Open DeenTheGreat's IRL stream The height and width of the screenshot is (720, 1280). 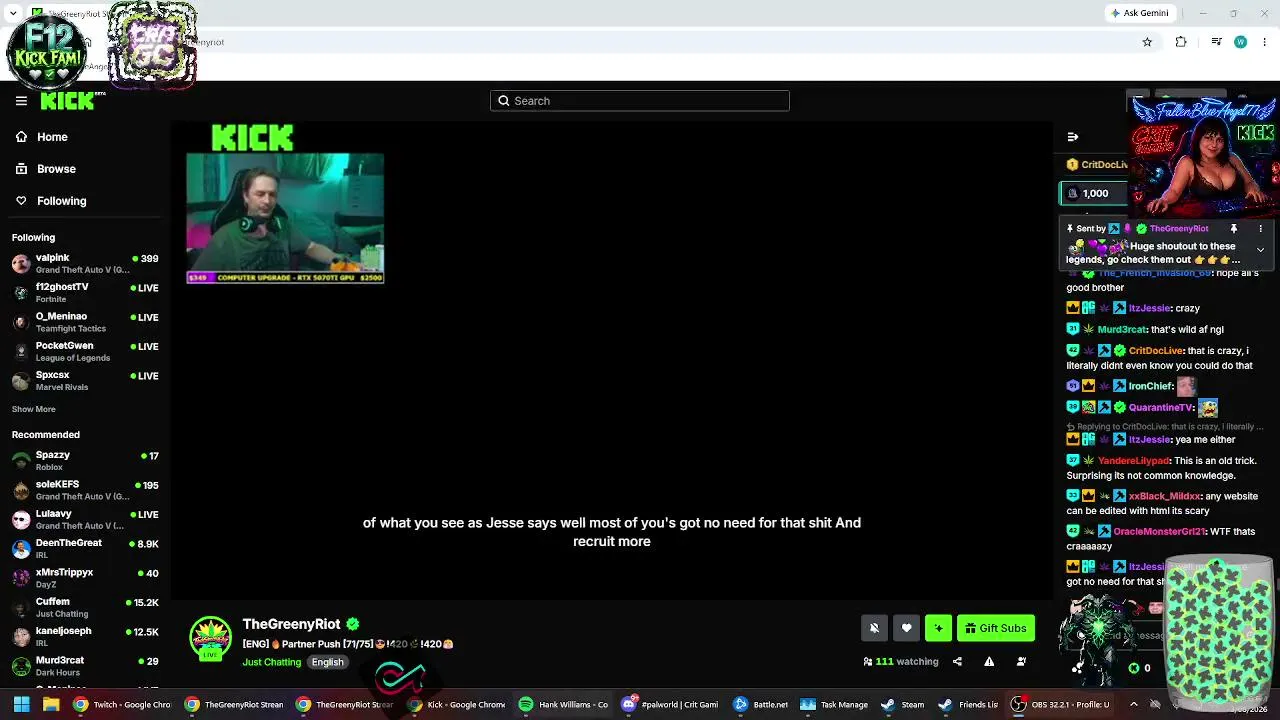click(85, 549)
